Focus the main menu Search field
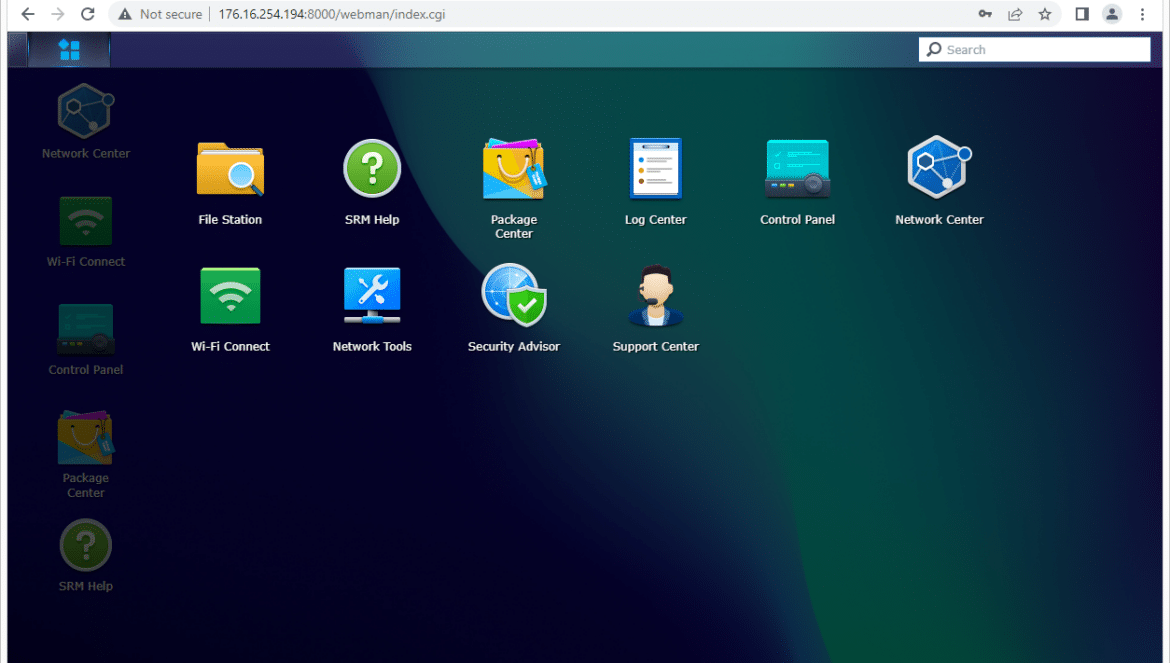Screen dimensions: 1170x663 tap(1034, 49)
